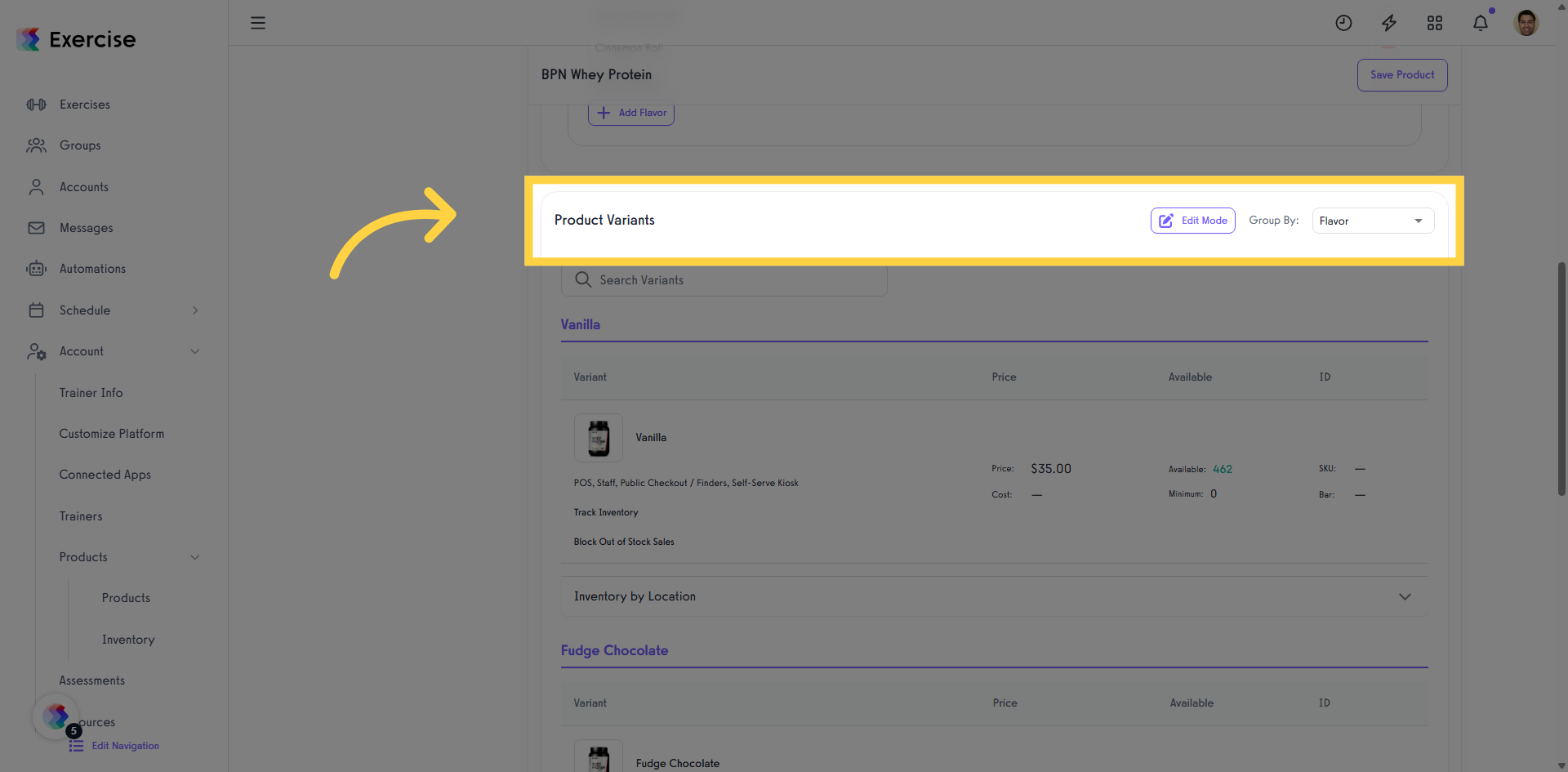Open the apps grid icon
The image size is (1568, 772).
pos(1435,23)
